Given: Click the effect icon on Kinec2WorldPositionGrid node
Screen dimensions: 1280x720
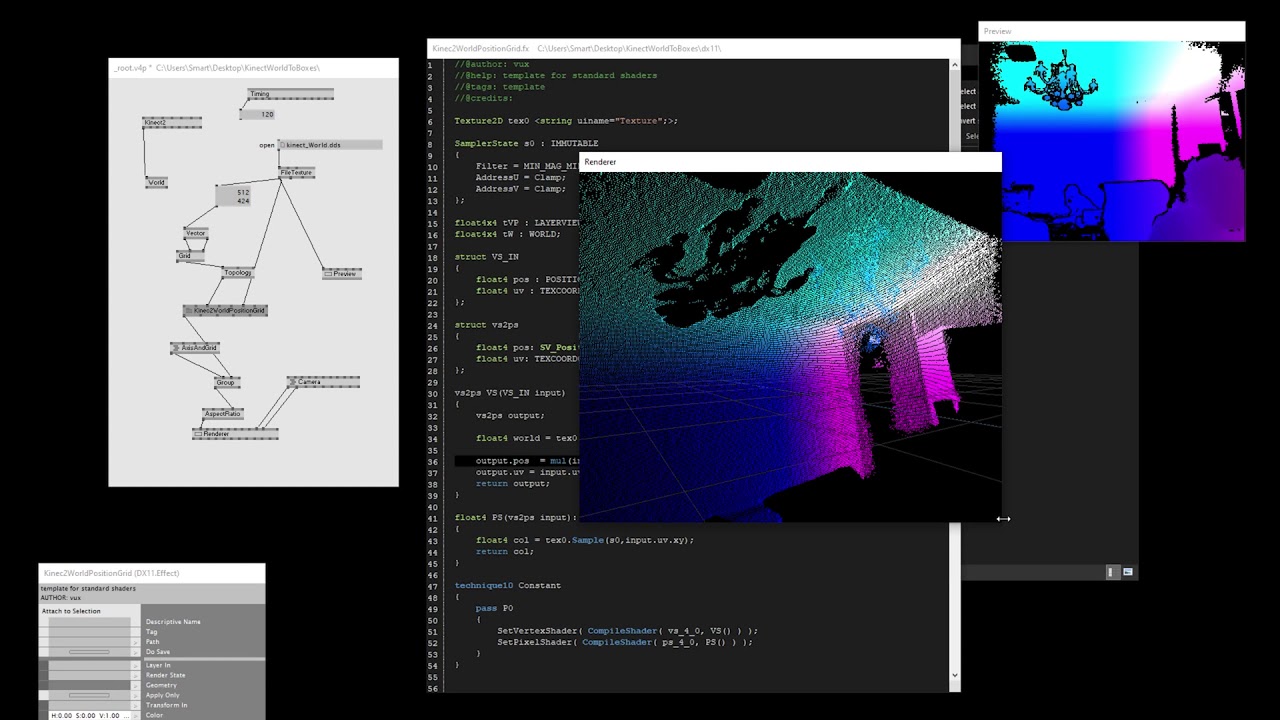Looking at the screenshot, I should click(188, 311).
